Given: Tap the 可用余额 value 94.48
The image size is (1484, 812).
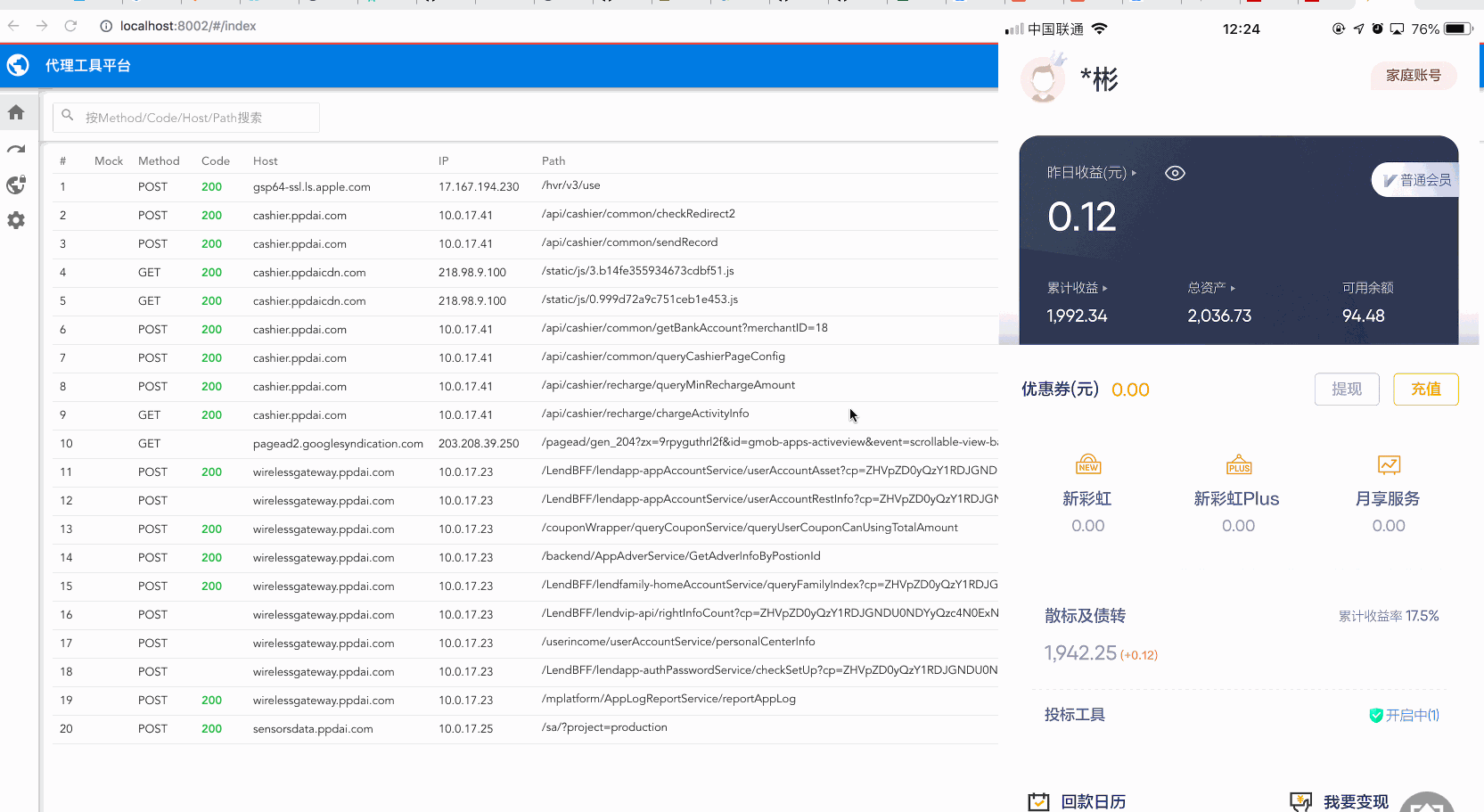Looking at the screenshot, I should [x=1364, y=316].
